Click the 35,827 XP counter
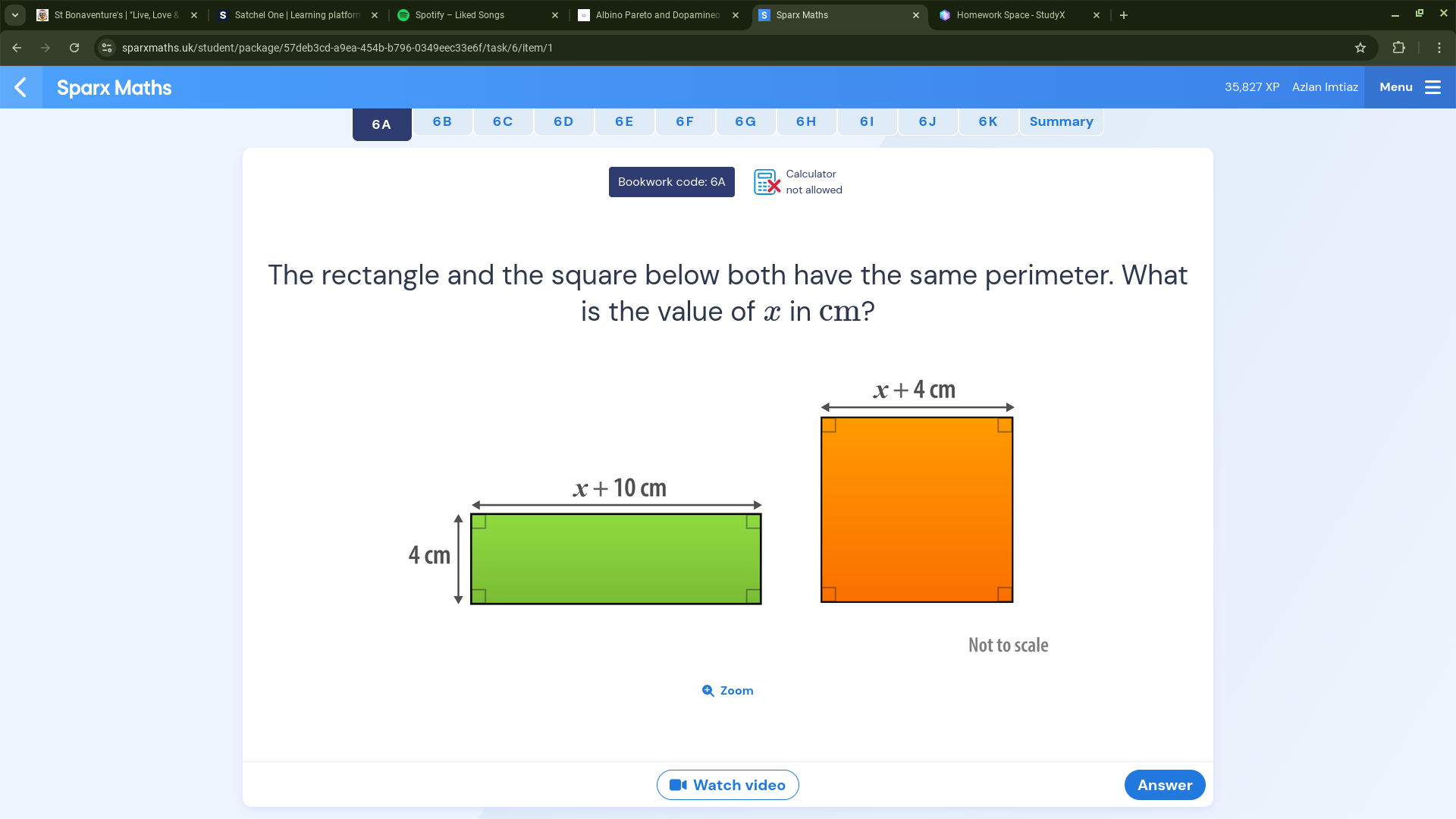This screenshot has width=1456, height=819. point(1252,87)
